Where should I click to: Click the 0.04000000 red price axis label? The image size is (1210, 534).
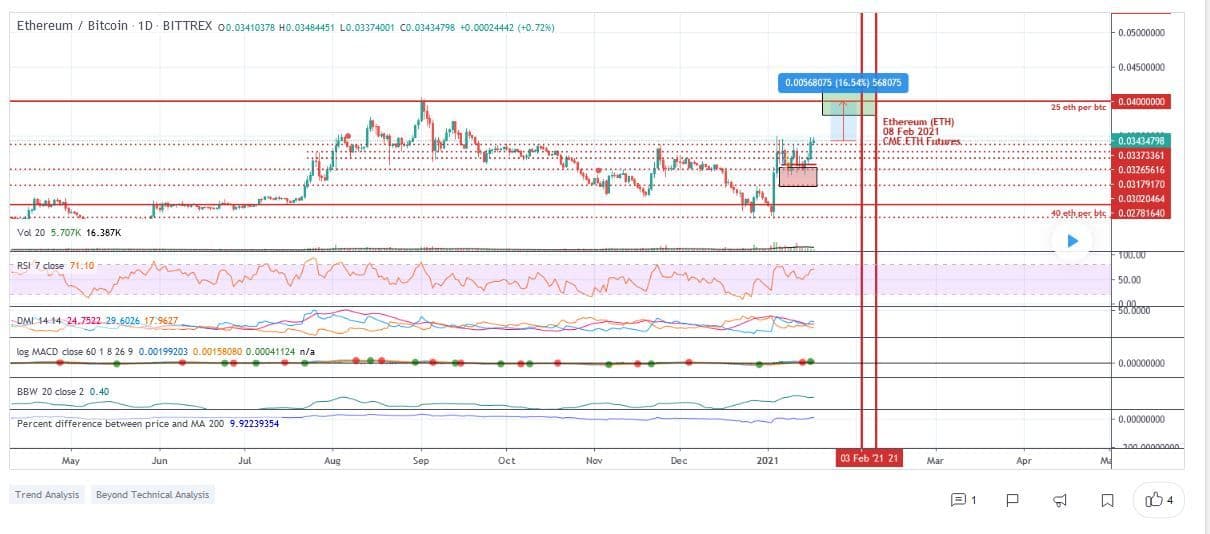tap(1141, 102)
